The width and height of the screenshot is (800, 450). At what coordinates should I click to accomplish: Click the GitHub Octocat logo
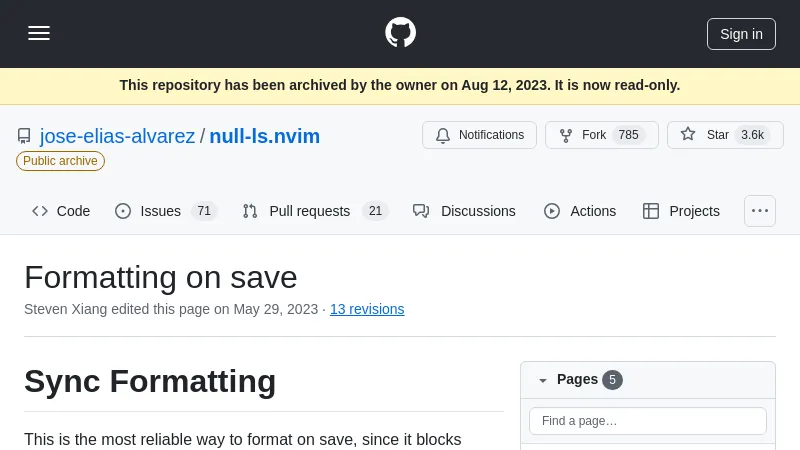400,33
